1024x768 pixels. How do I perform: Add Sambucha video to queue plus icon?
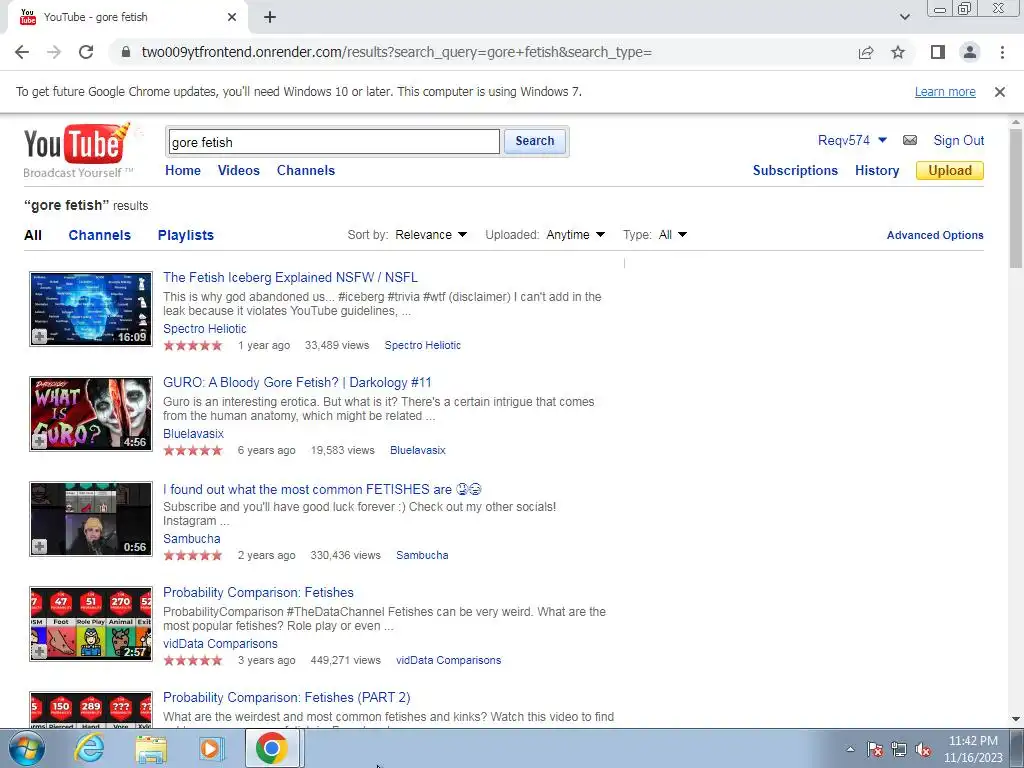tap(39, 547)
